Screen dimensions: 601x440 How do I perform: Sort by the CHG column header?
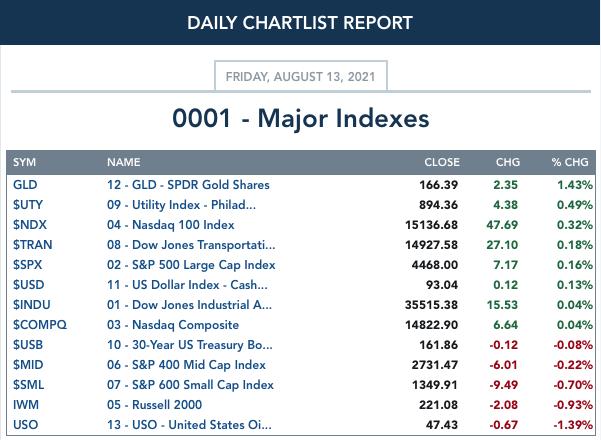508,162
